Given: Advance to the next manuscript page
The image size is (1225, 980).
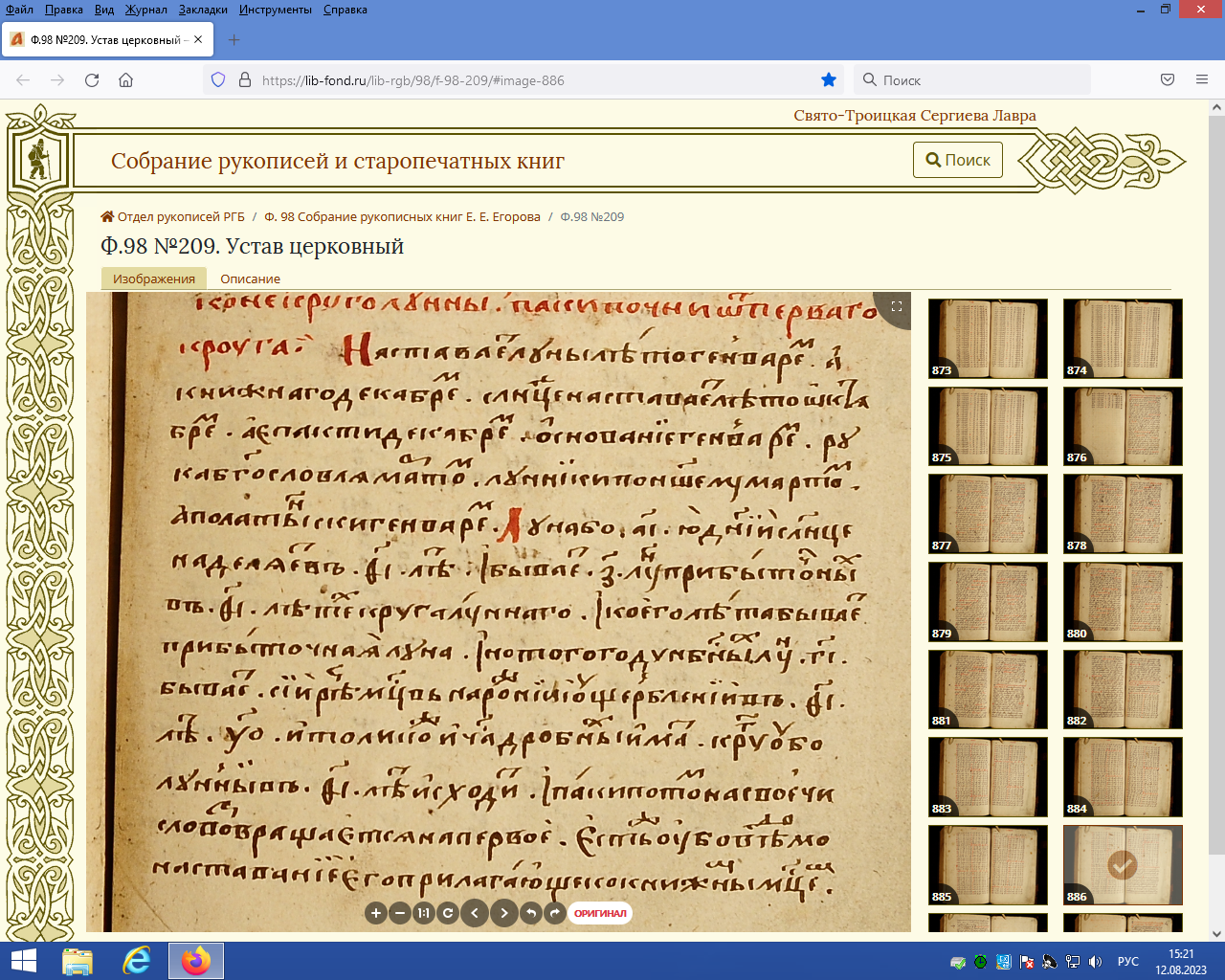Looking at the screenshot, I should pos(504,913).
